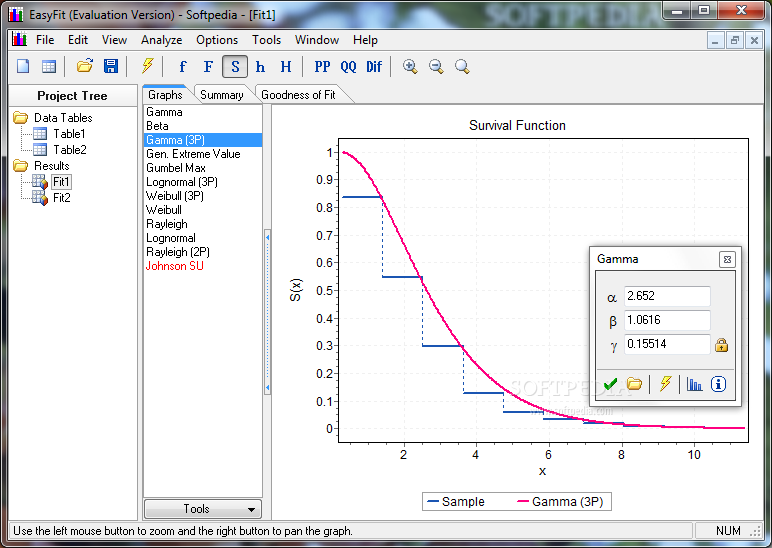The image size is (772, 548).
Task: Select Gen. Extreme Value distribution
Action: 202,154
